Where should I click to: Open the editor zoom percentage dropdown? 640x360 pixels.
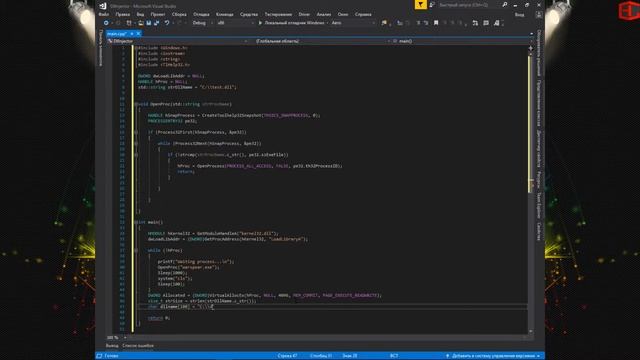pos(117,338)
